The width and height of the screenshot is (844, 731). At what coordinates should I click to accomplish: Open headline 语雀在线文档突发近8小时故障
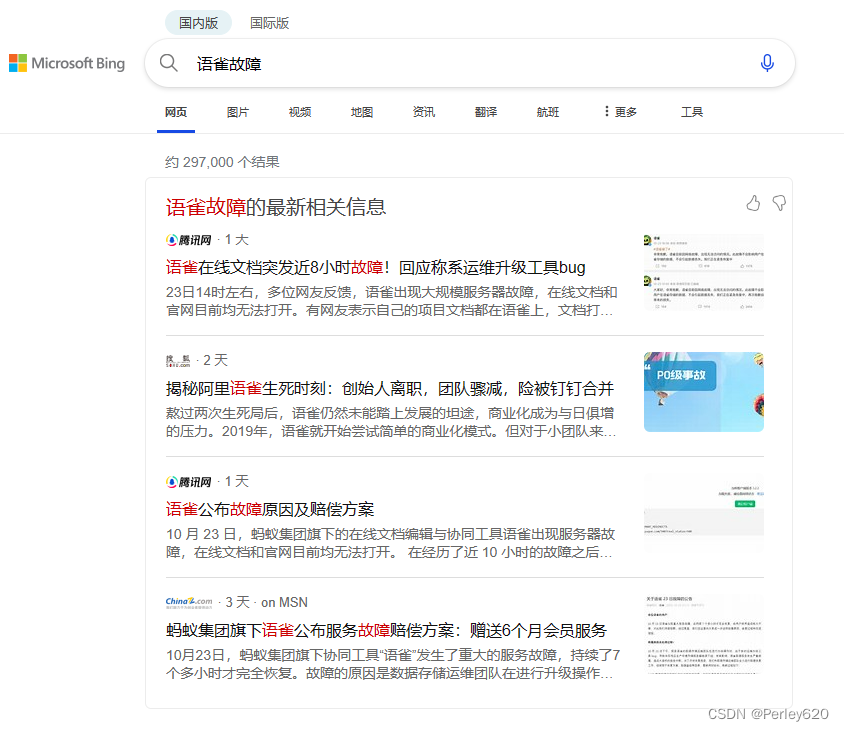(376, 268)
